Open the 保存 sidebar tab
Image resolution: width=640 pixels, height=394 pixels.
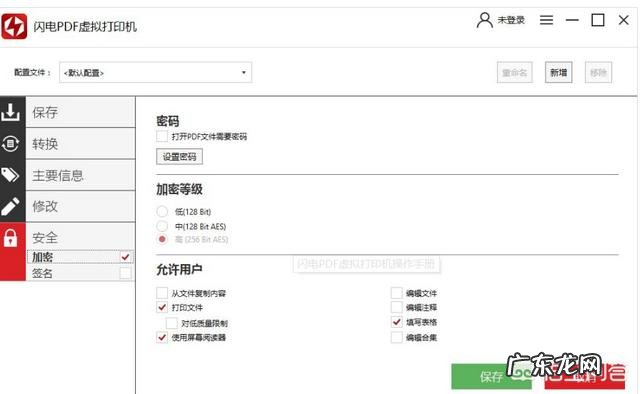(80, 112)
